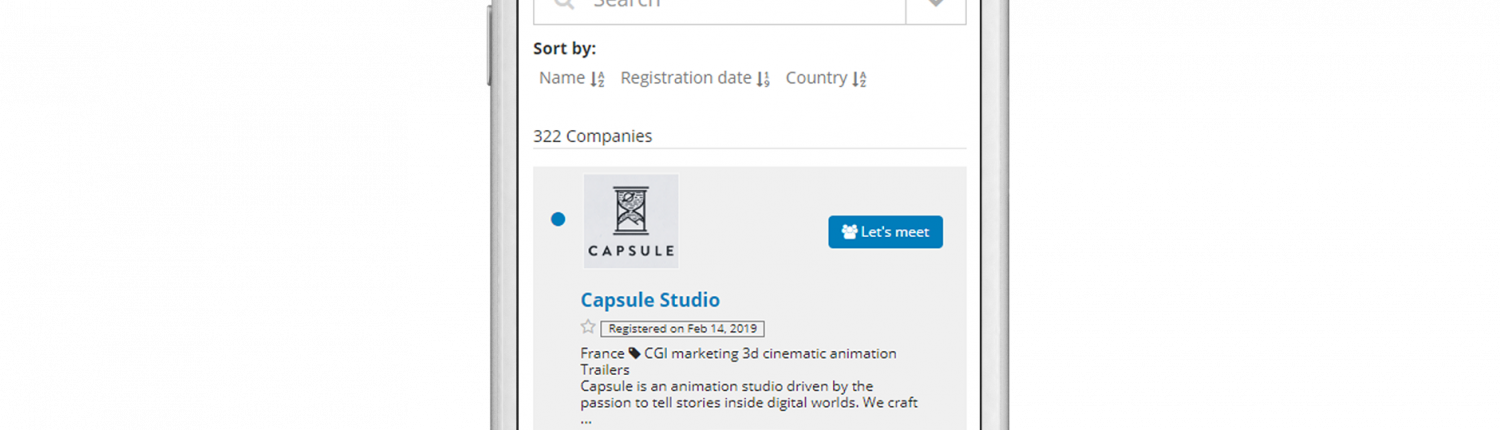Sort companies by Country
This screenshot has width=1500, height=430.
[x=826, y=78]
